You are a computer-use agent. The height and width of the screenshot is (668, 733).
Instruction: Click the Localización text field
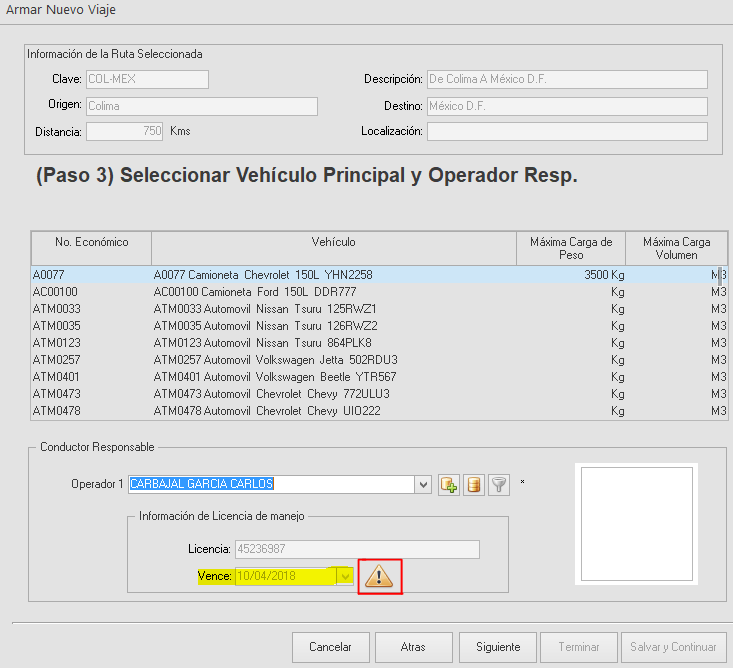(566, 132)
